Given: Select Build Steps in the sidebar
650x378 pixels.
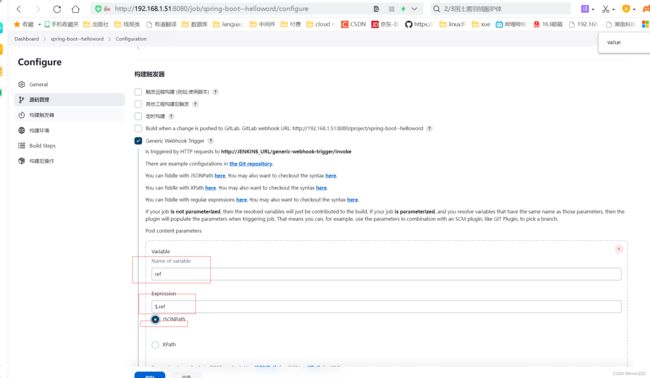Looking at the screenshot, I should point(70,146).
